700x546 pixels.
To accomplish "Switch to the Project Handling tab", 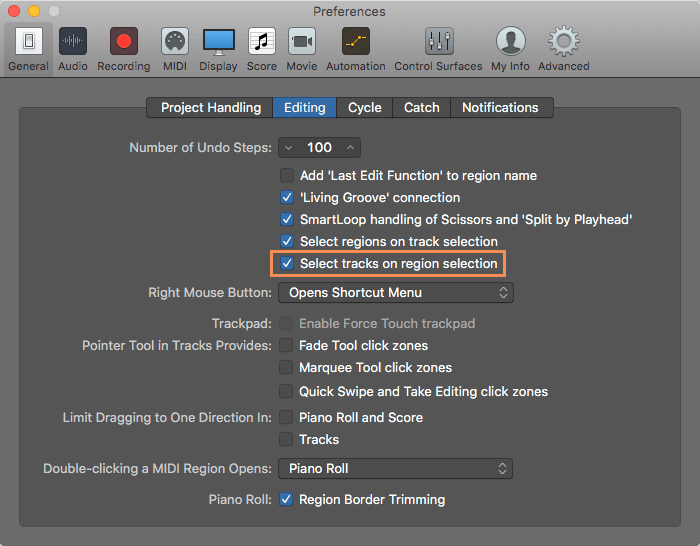I will click(211, 108).
